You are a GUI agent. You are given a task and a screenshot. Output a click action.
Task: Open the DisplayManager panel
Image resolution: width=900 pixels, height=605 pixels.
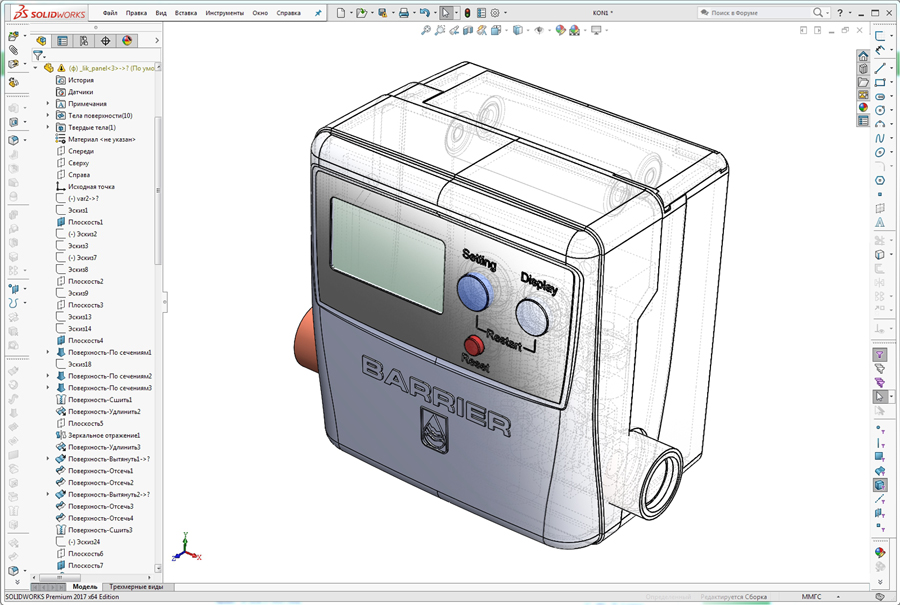(x=127, y=41)
